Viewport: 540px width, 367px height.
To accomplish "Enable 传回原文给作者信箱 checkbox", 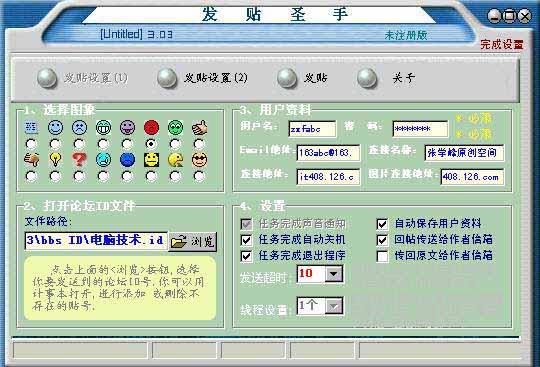I will coord(382,256).
